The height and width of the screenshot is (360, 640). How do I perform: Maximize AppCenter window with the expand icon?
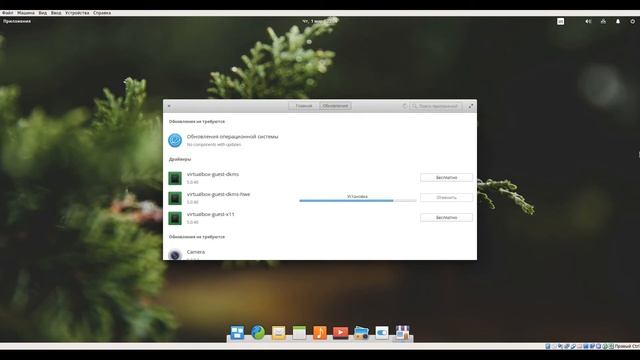tap(471, 106)
